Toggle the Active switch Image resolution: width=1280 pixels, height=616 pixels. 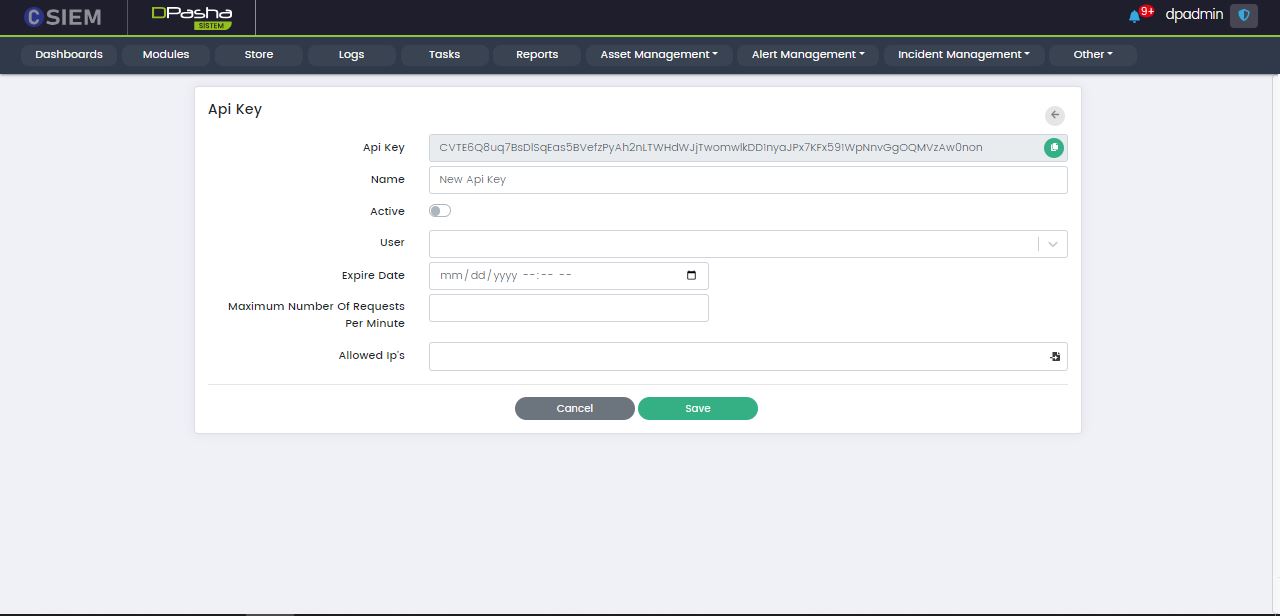440,211
